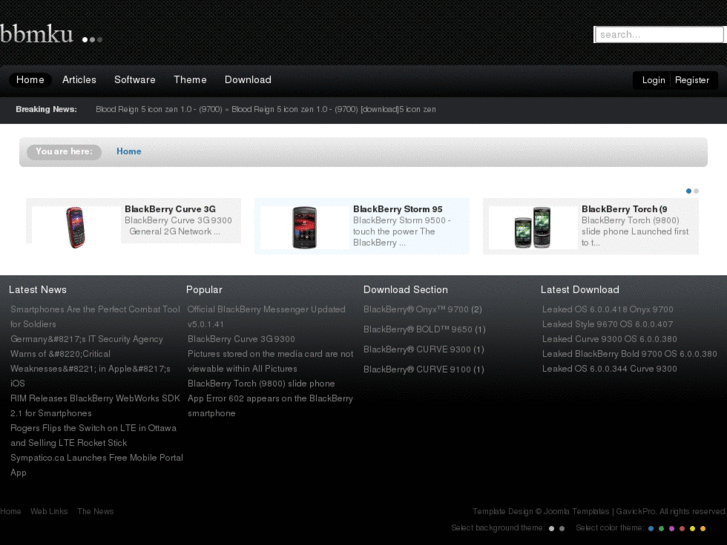Select the blue color theme
This screenshot has height=545, width=727.
point(651,528)
